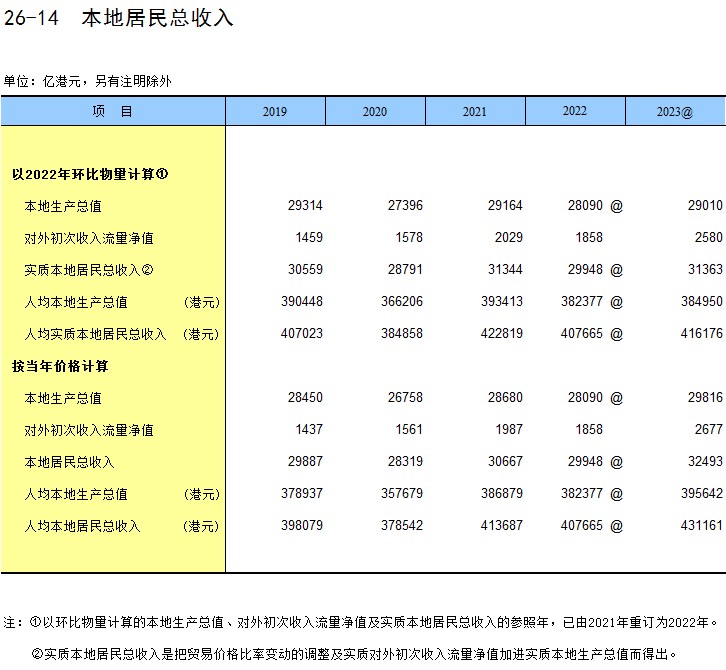Screen dimensions: 726x670
Task: Select the cell showing 2029
Action: tap(509, 238)
